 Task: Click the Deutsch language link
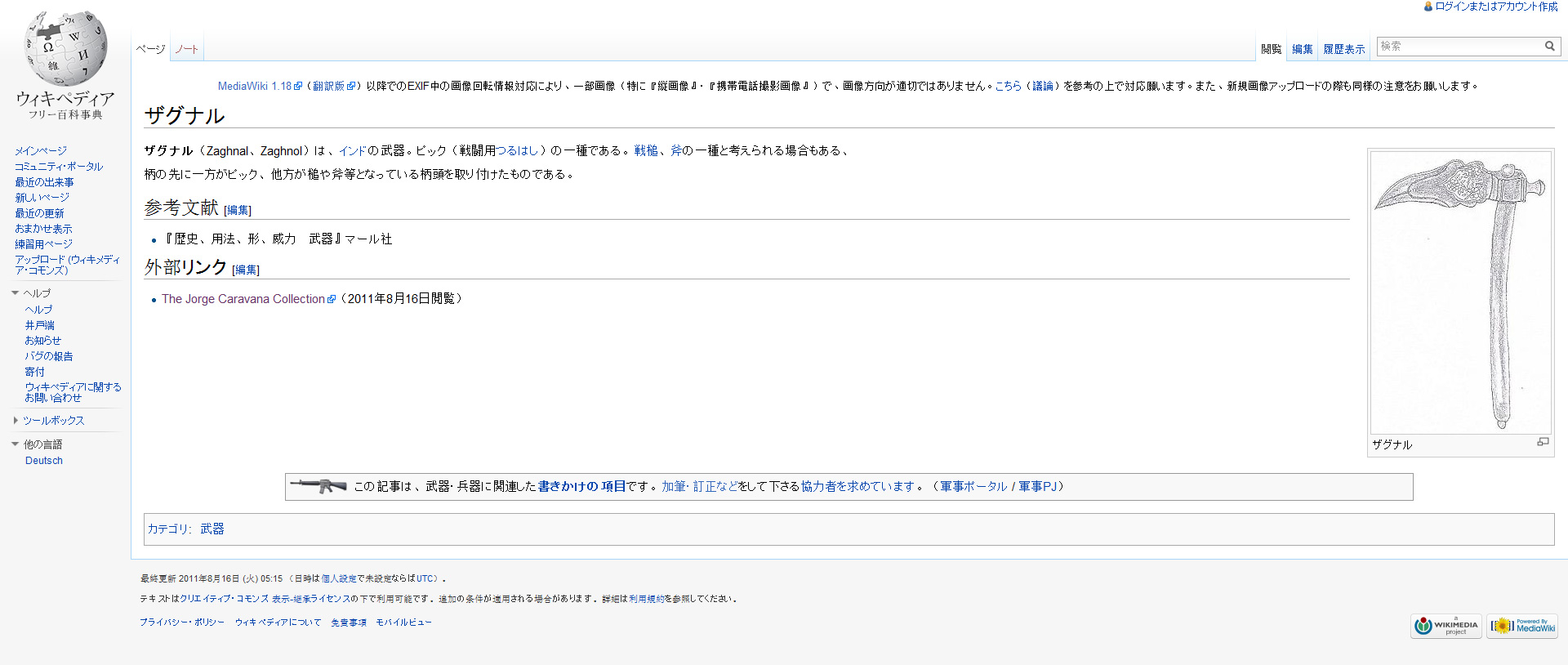pyautogui.click(x=44, y=461)
